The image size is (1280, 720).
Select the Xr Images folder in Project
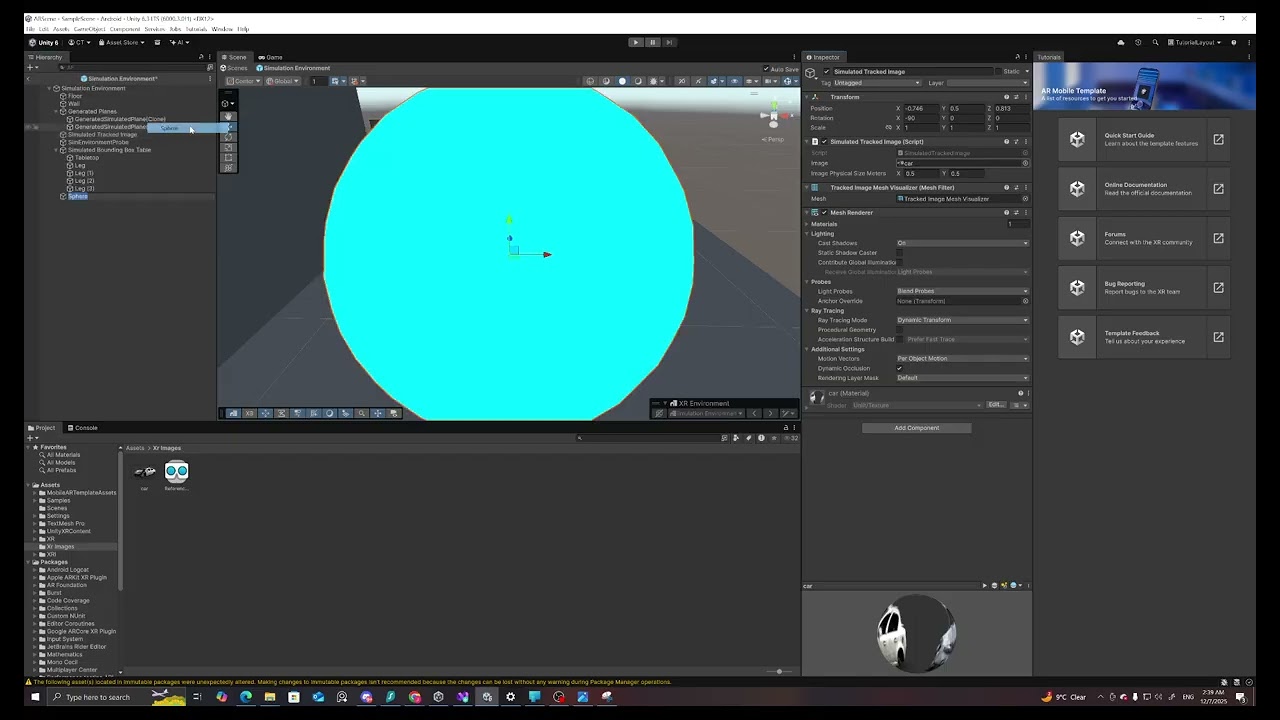60,547
